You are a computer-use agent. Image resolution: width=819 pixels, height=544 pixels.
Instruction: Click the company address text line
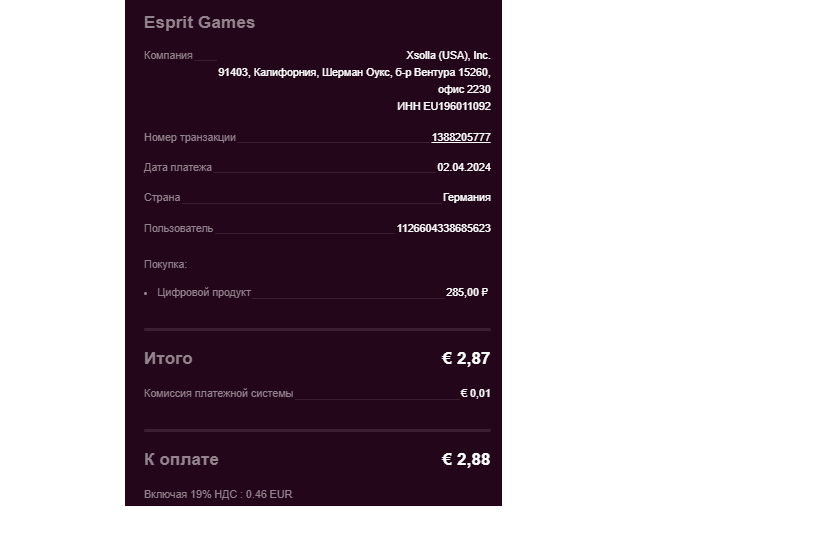coord(354,72)
